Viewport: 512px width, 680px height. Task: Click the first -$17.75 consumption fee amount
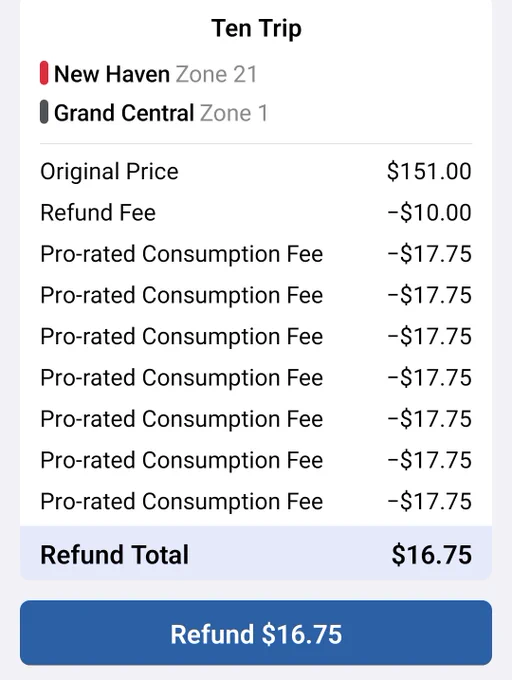click(x=429, y=254)
